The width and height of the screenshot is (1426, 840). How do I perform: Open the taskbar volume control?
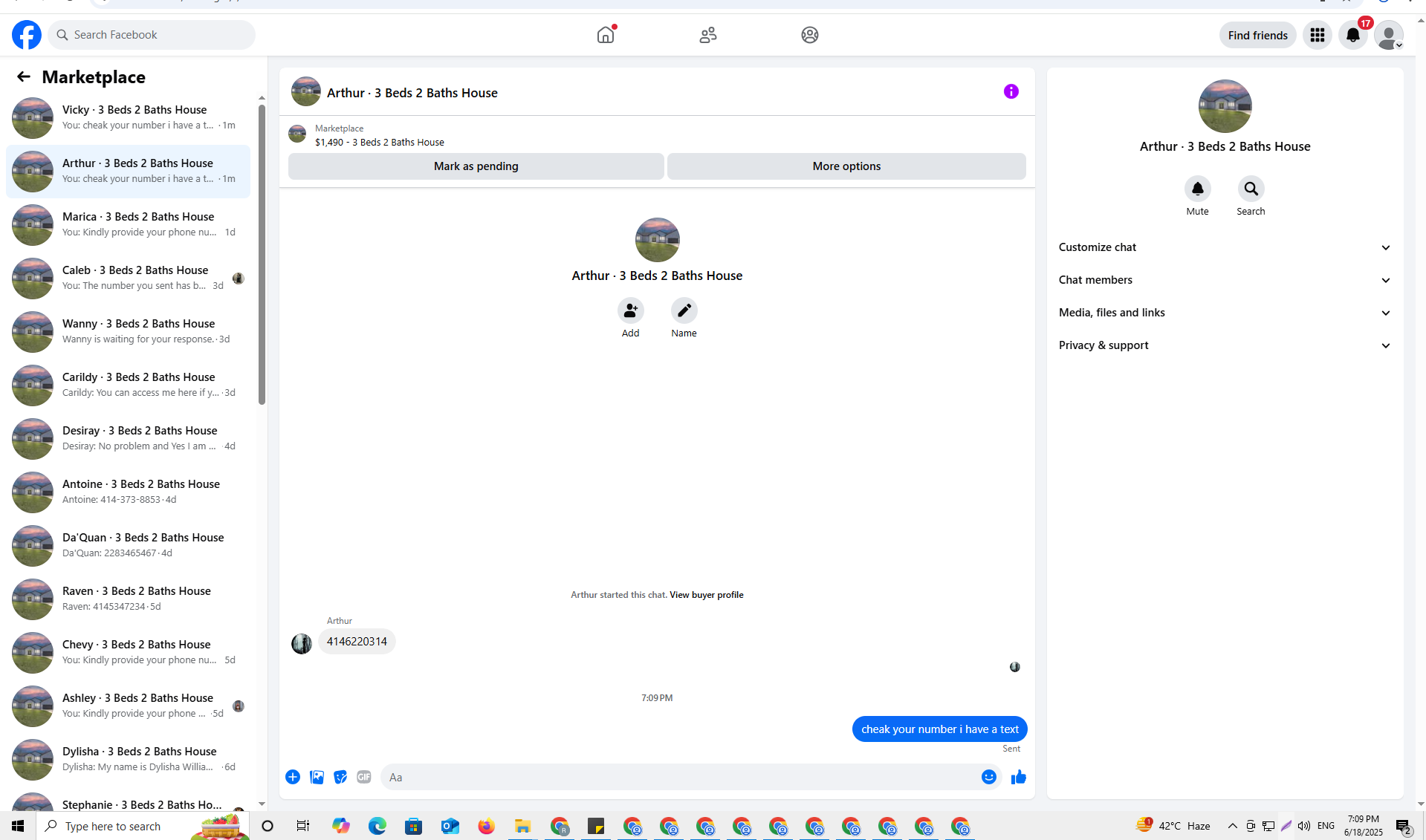1304,826
